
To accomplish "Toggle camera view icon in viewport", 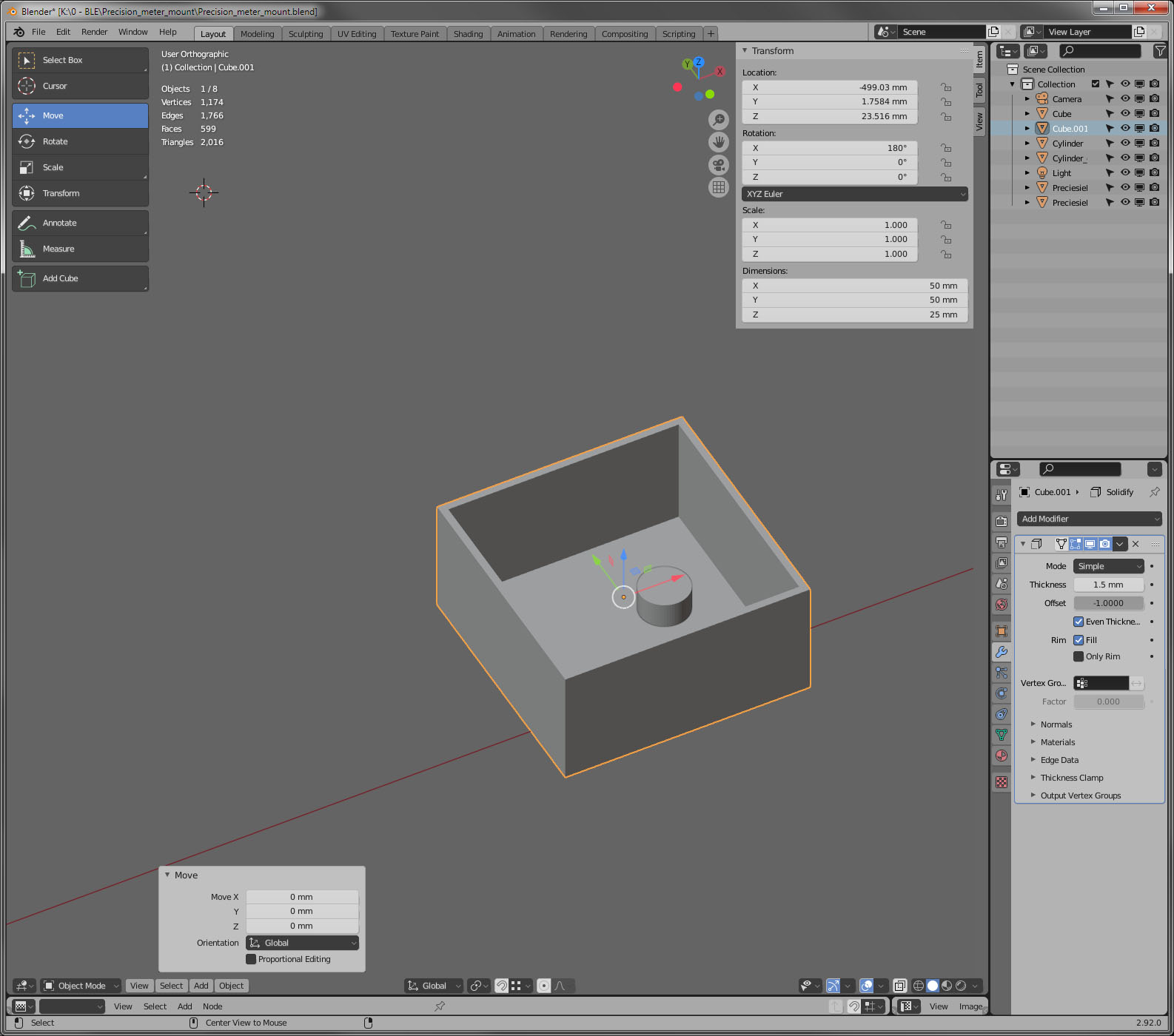I will pos(719,165).
